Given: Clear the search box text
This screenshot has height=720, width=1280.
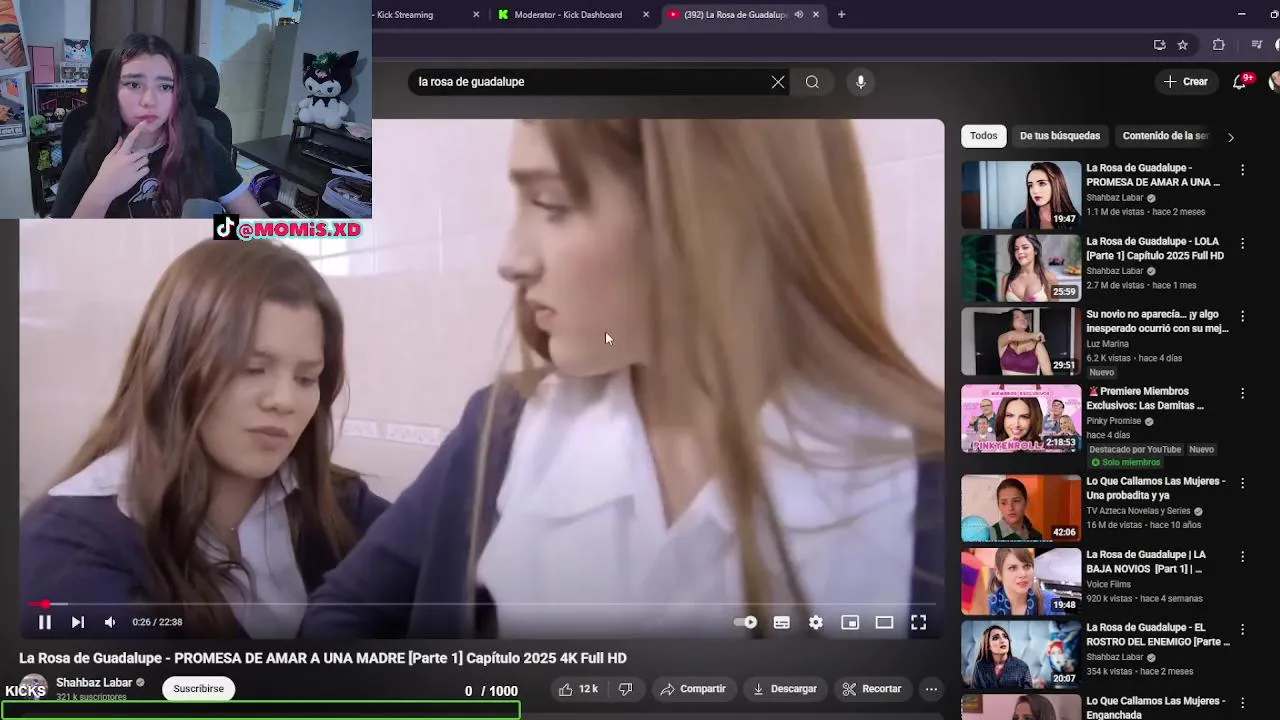Looking at the screenshot, I should click(x=778, y=82).
